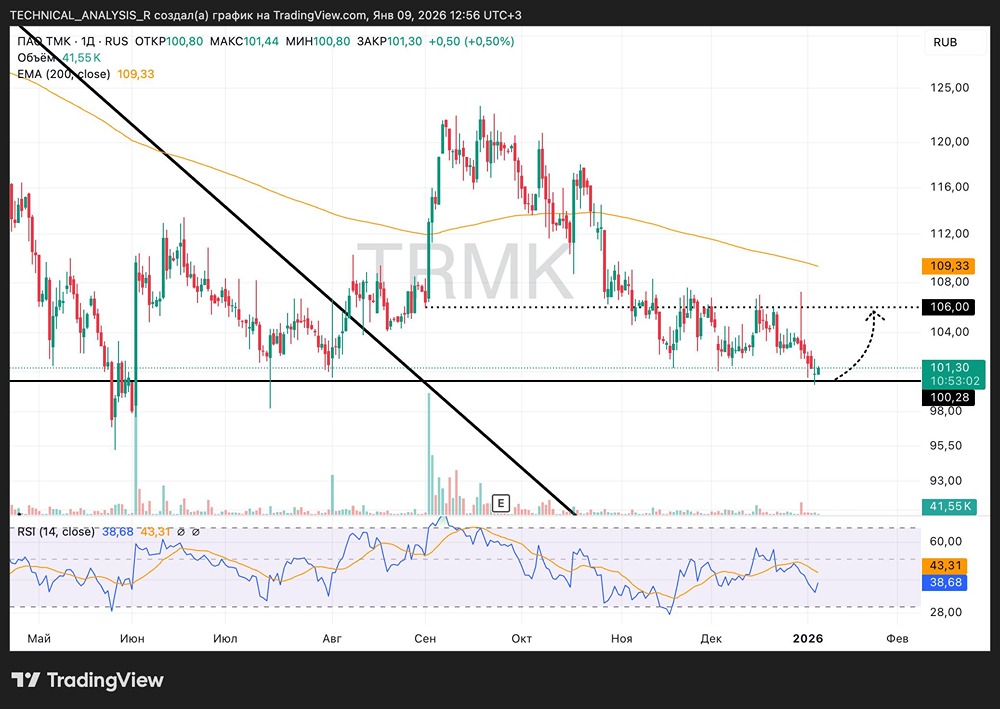Click the 2026 label on time axis
The height and width of the screenshot is (709, 1000).
(808, 638)
